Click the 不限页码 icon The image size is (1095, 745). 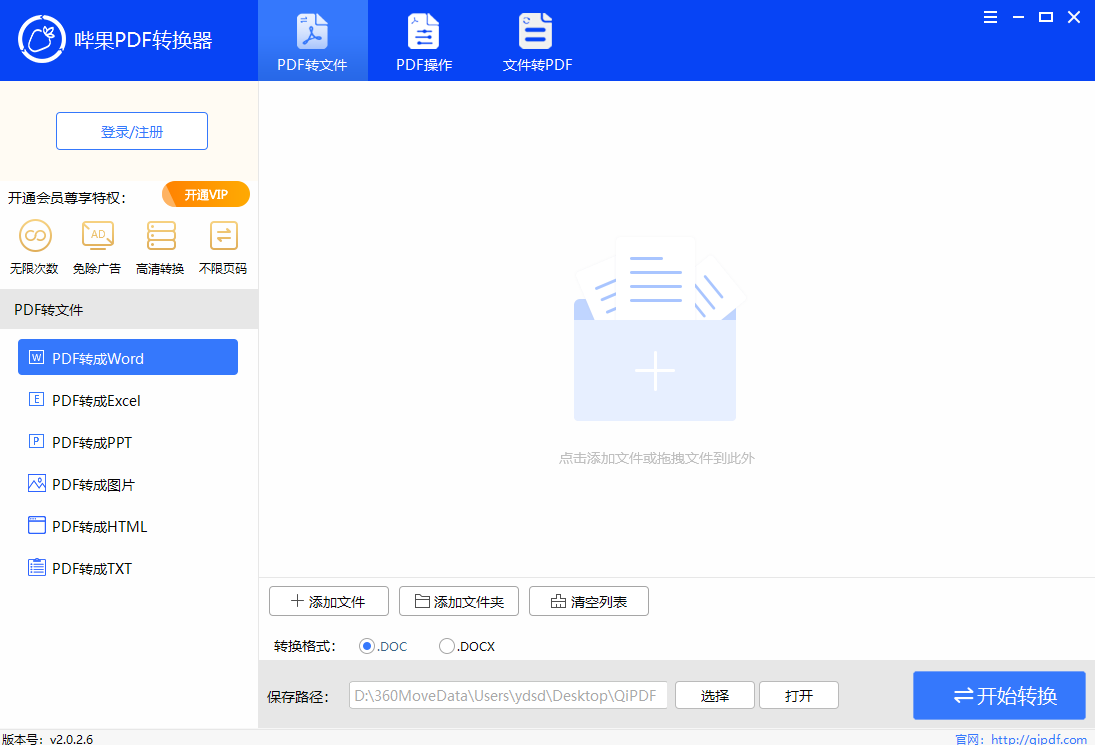click(x=223, y=235)
